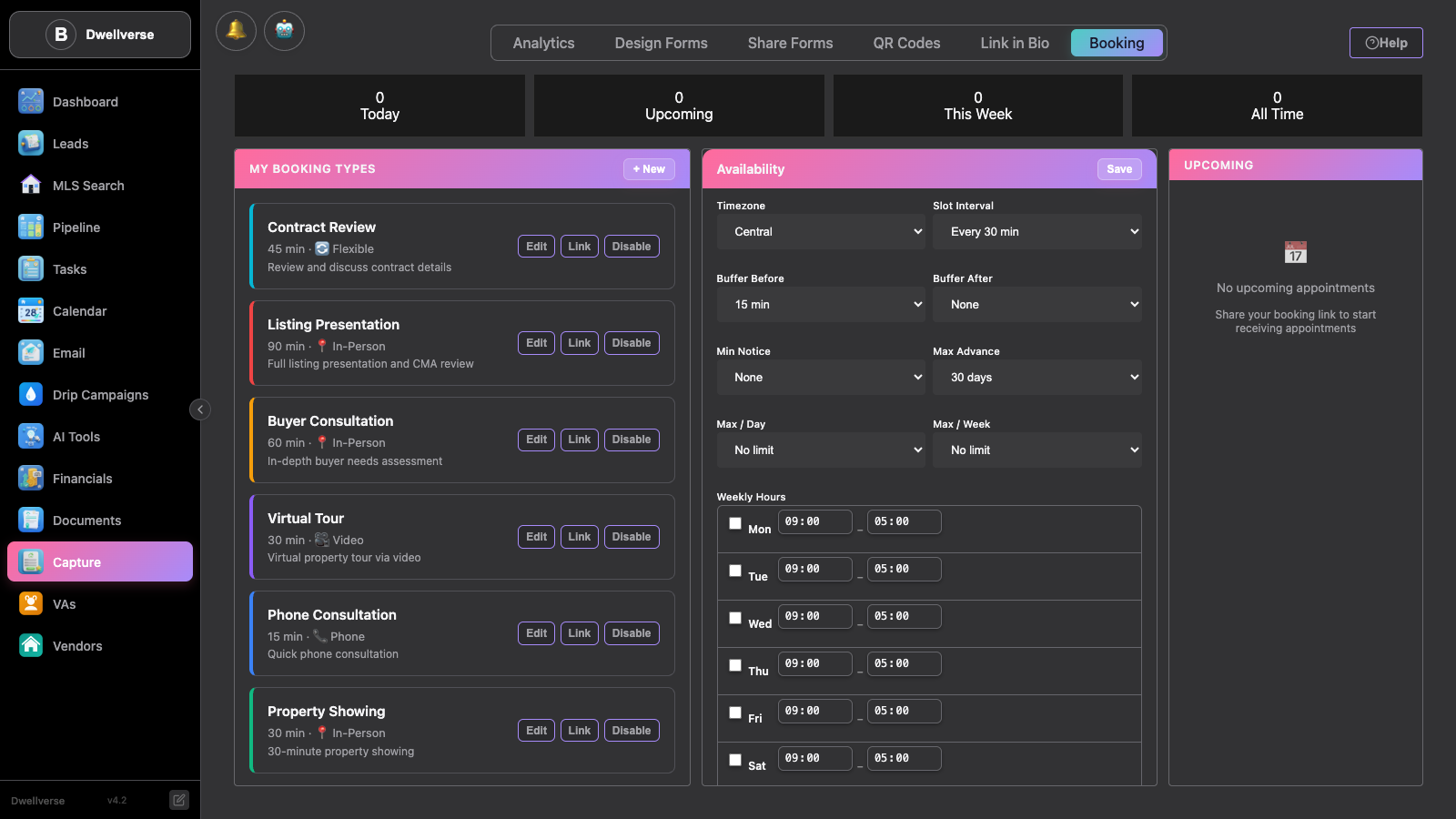Collapse the sidebar with the arrow handle
This screenshot has height=819, width=1456.
[200, 409]
